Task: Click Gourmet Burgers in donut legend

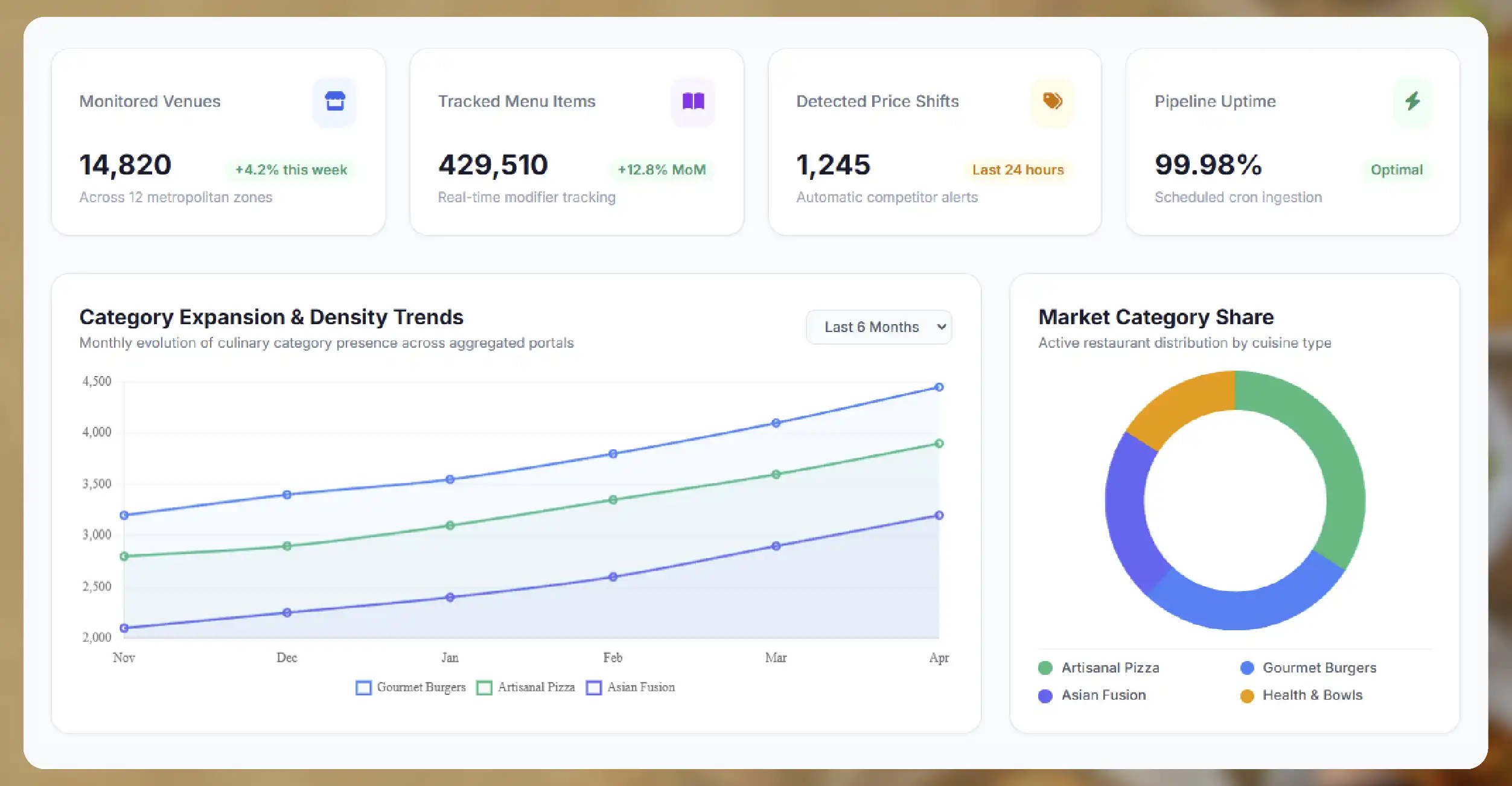Action: (x=1308, y=668)
